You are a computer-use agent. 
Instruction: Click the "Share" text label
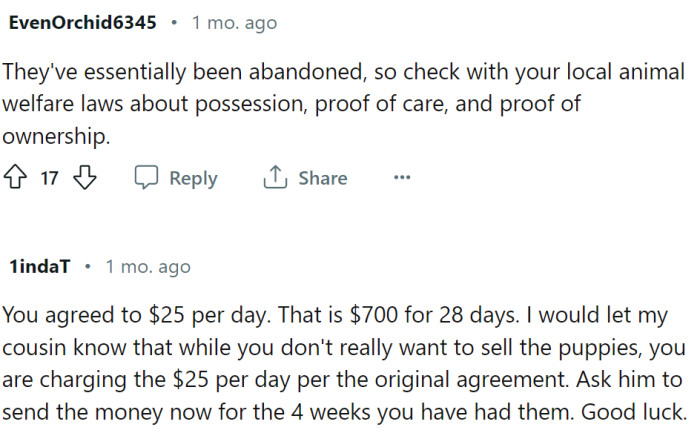click(322, 178)
